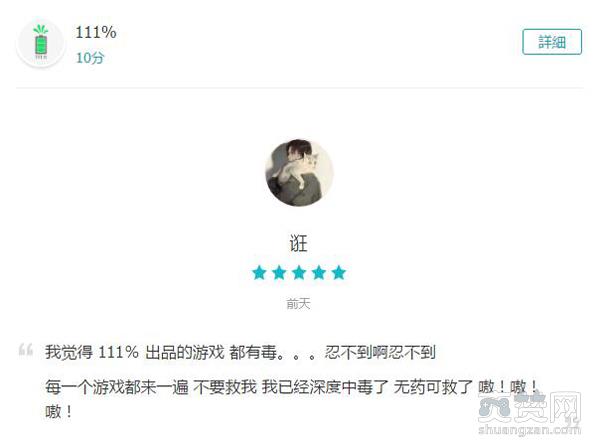Select the first rating star

coord(259,273)
